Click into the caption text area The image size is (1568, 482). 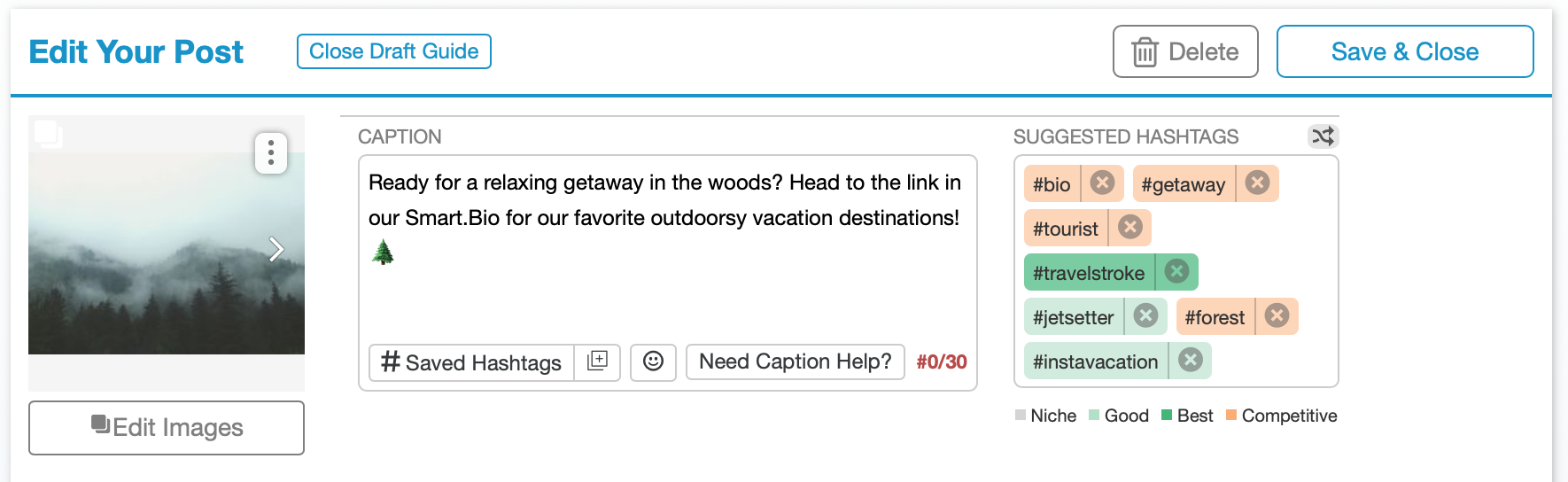pos(667,248)
